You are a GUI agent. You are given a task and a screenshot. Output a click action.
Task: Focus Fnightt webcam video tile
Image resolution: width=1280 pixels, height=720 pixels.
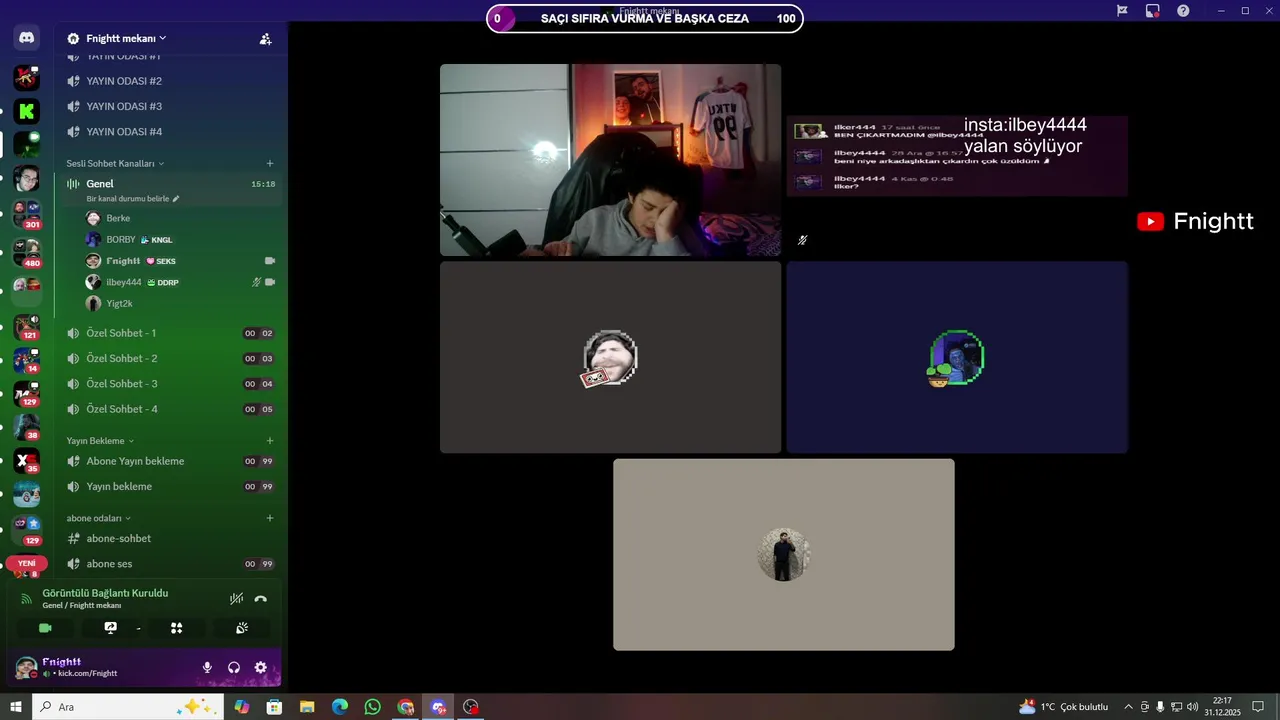coord(610,160)
